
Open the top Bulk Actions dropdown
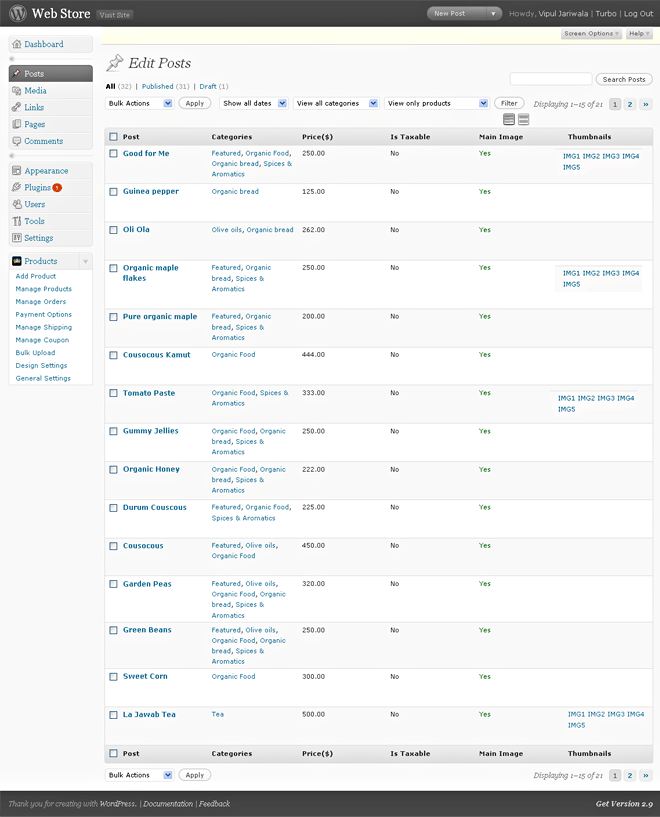(x=139, y=103)
